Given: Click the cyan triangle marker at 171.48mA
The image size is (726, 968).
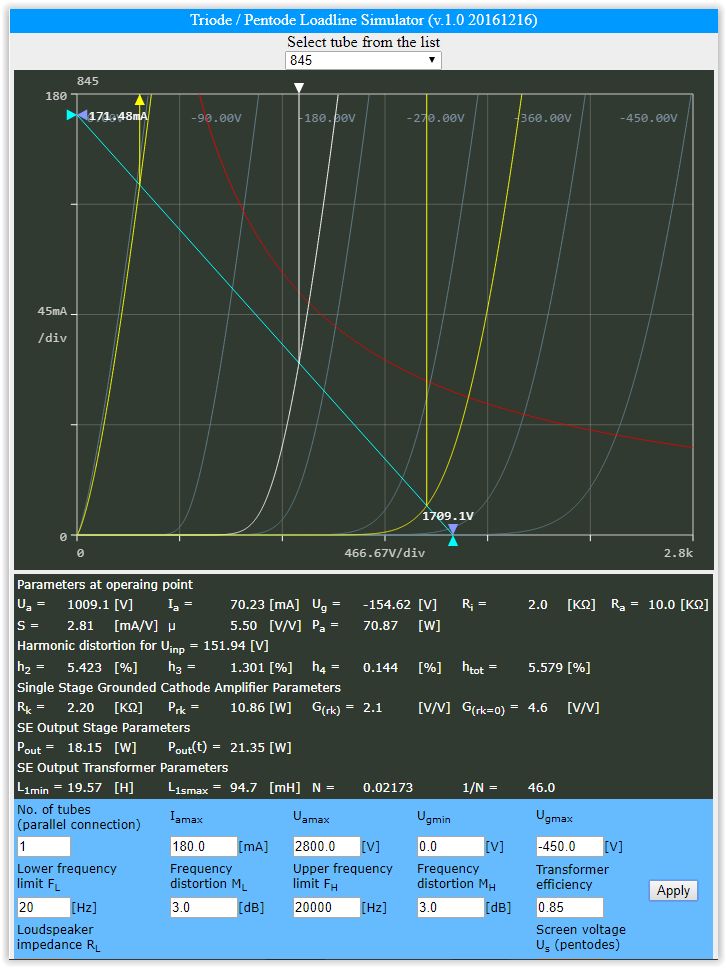Looking at the screenshot, I should tap(71, 115).
